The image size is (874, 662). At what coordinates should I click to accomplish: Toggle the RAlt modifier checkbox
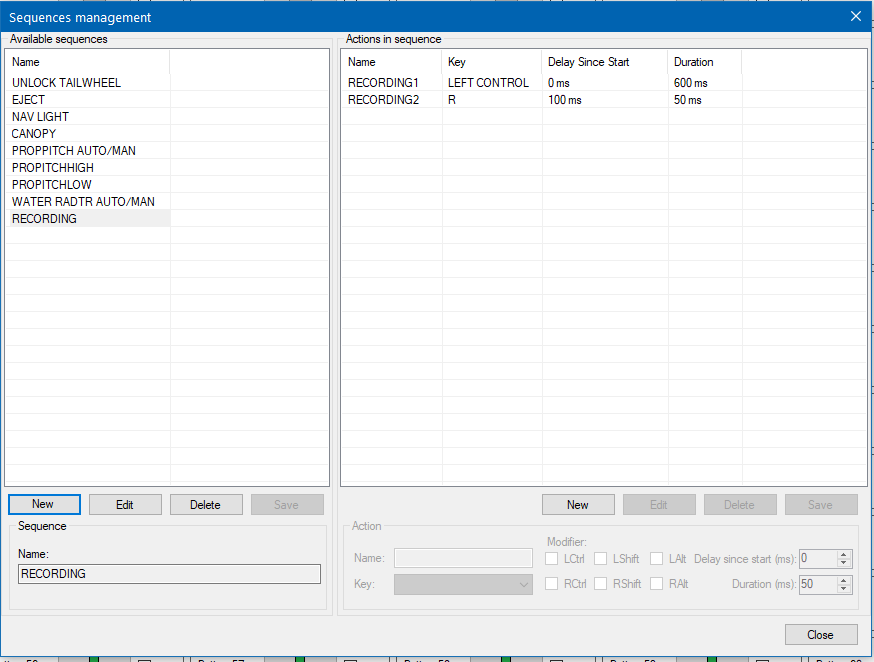(657, 584)
